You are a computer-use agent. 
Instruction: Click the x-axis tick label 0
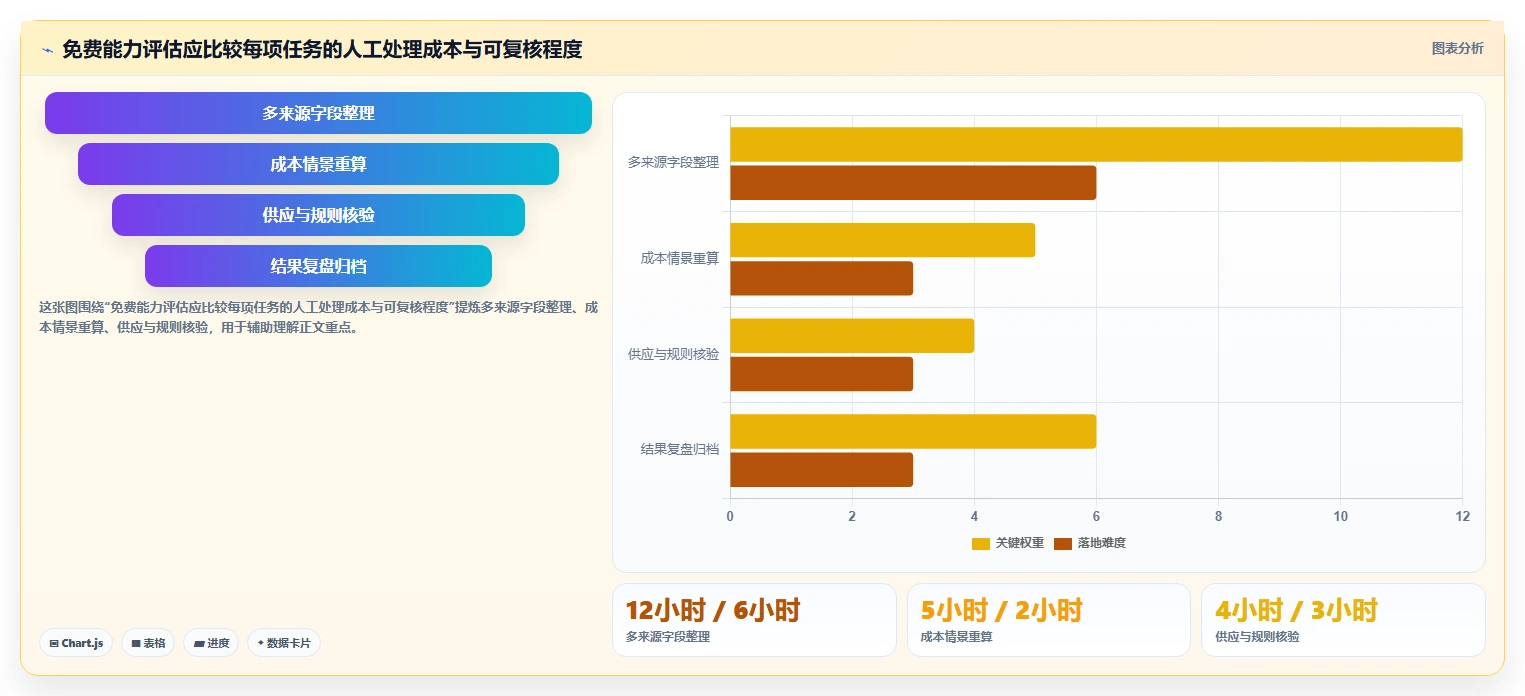click(730, 516)
